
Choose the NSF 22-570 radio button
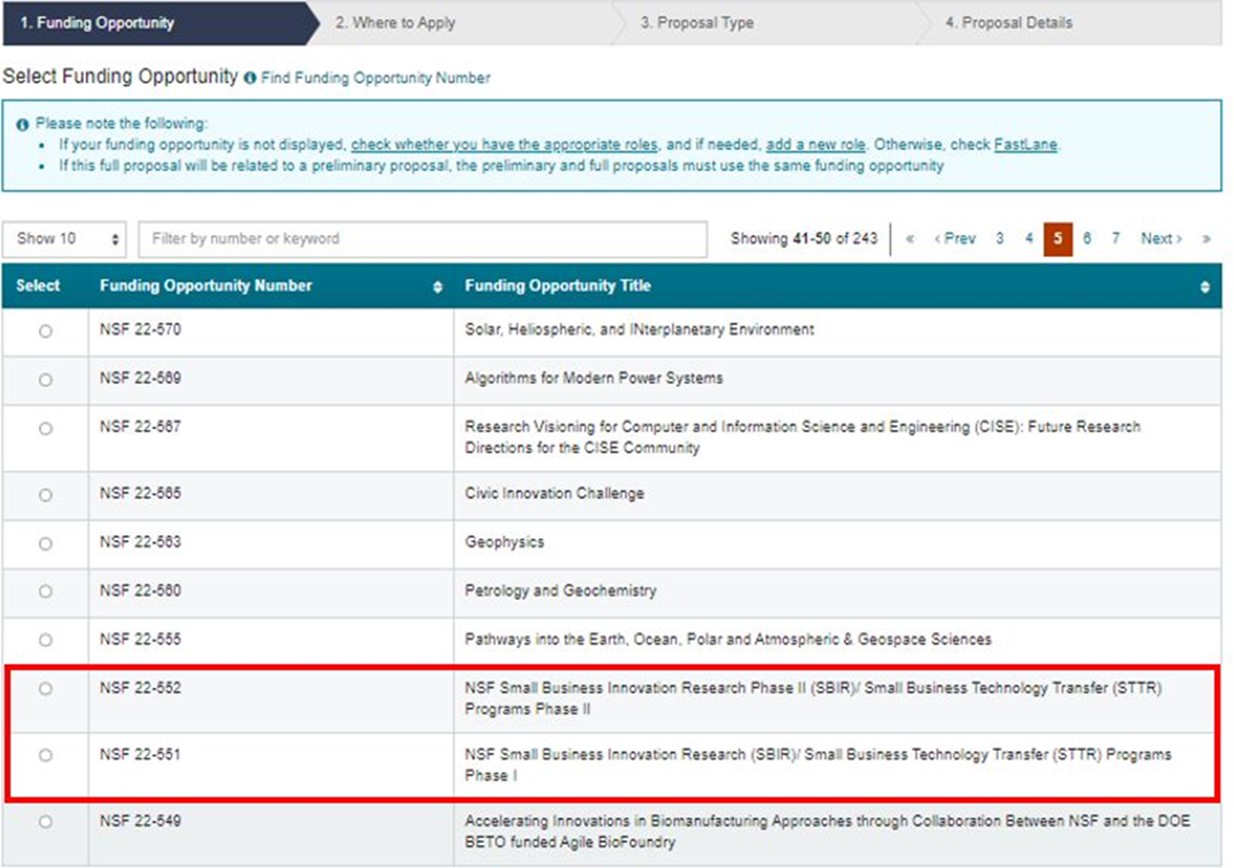point(45,331)
